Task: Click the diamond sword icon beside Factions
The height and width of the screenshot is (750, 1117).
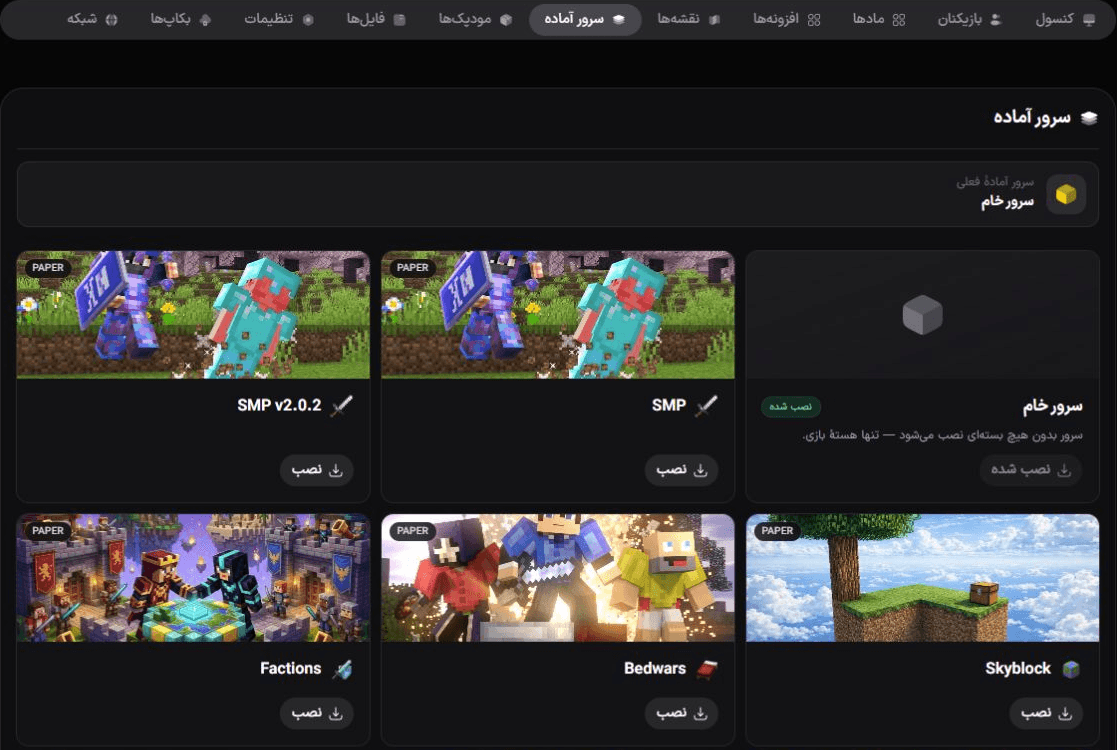Action: click(343, 669)
